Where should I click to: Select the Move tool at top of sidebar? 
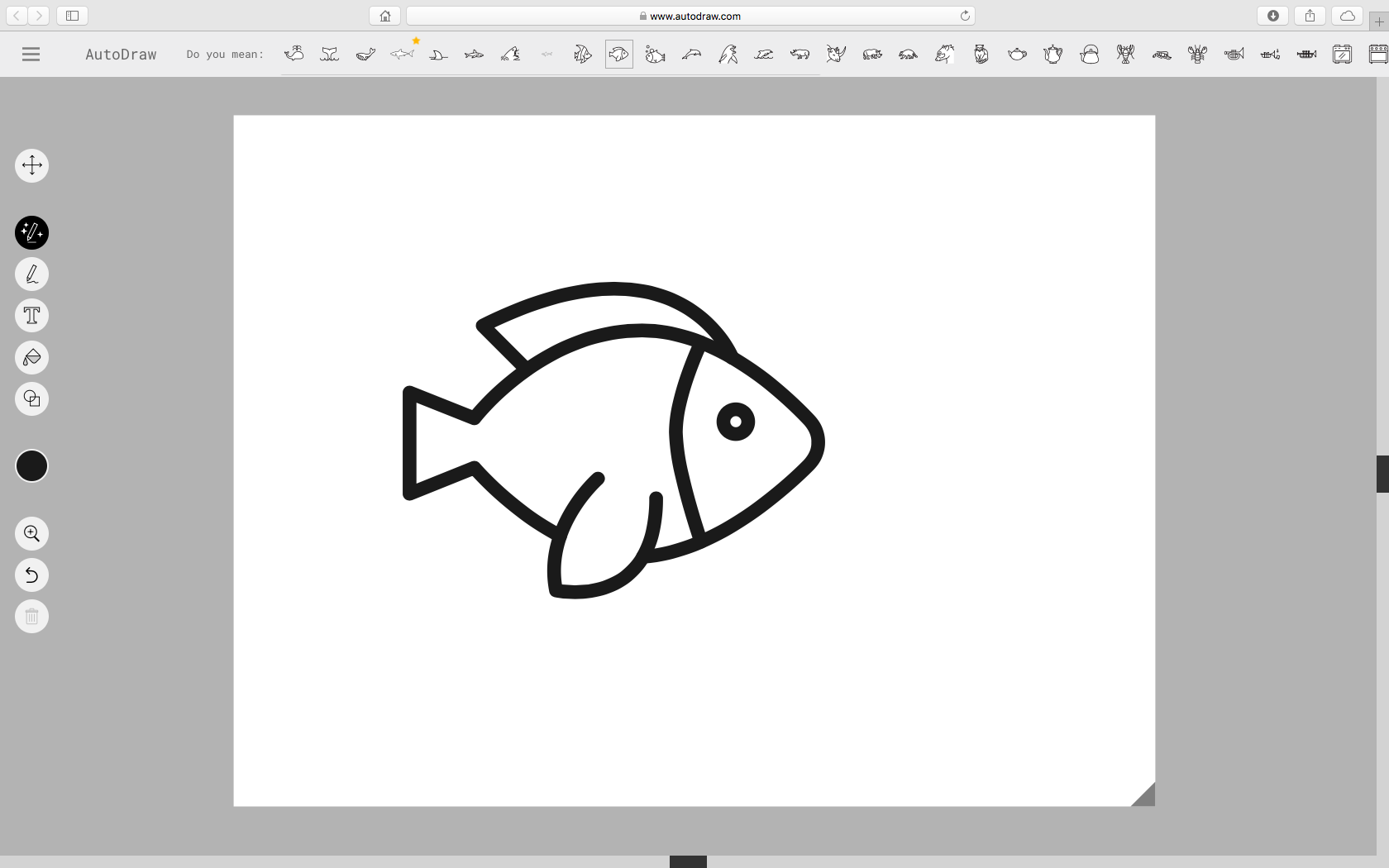pyautogui.click(x=31, y=165)
